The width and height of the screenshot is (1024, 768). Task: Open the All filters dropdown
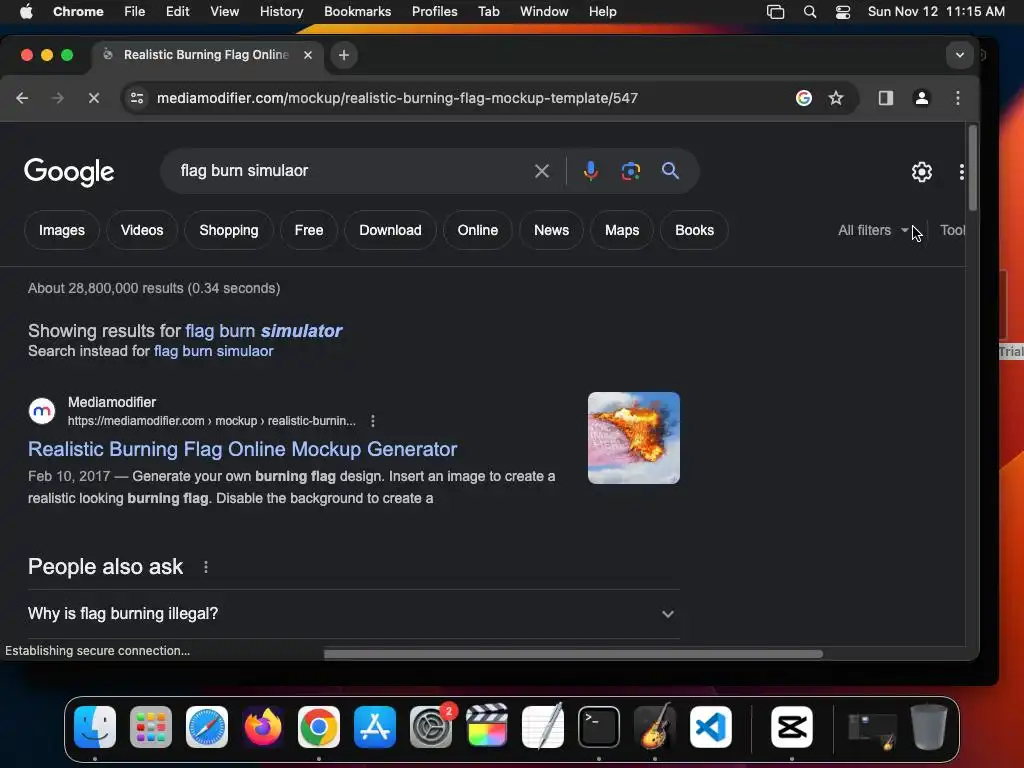(x=873, y=230)
